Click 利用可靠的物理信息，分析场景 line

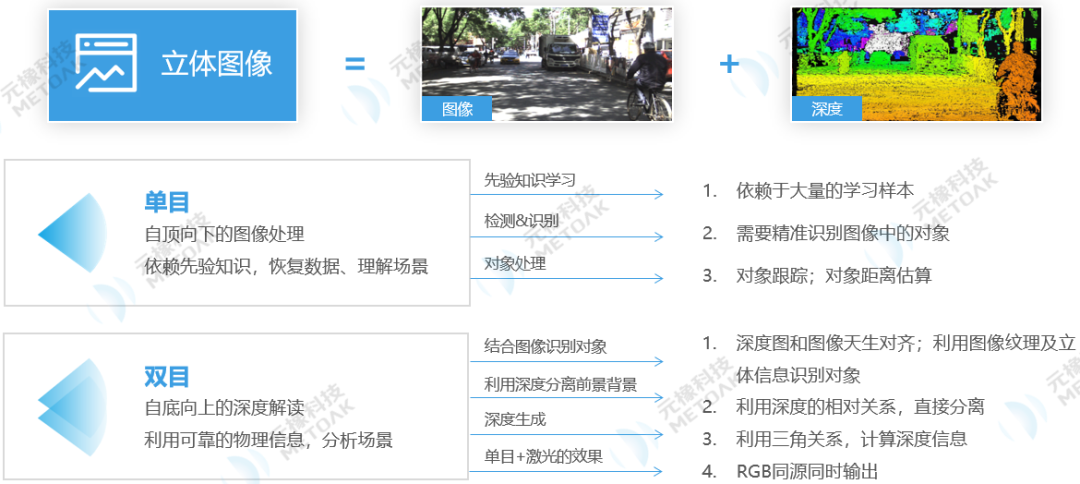(x=269, y=439)
